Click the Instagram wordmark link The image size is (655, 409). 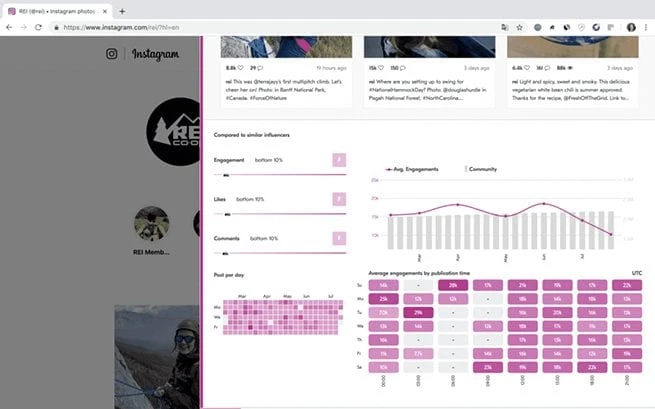pyautogui.click(x=155, y=55)
